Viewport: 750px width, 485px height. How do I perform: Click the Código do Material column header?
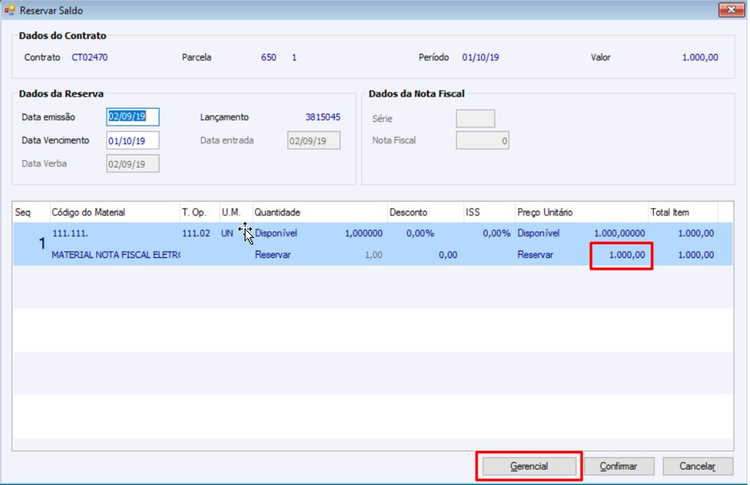[88, 212]
